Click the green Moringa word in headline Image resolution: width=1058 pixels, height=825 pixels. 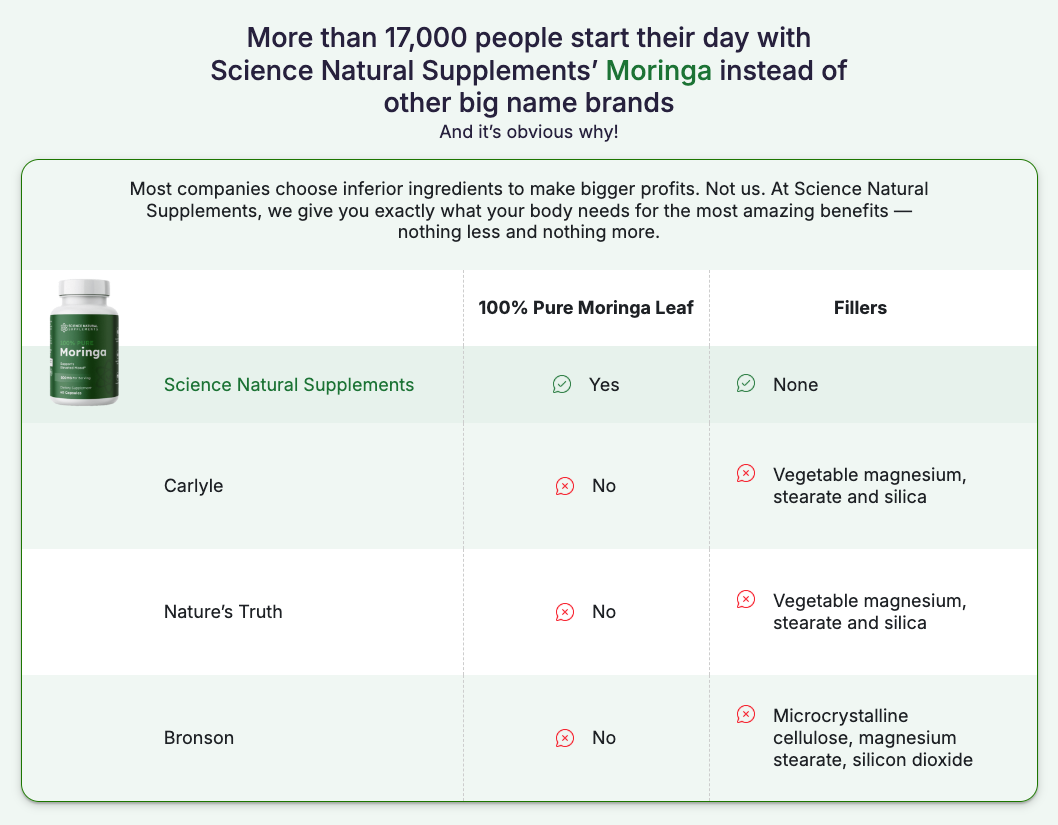(659, 70)
